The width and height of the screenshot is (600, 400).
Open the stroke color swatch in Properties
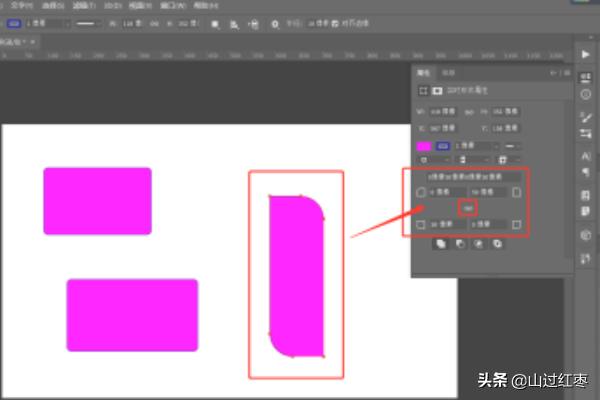[x=441, y=145]
